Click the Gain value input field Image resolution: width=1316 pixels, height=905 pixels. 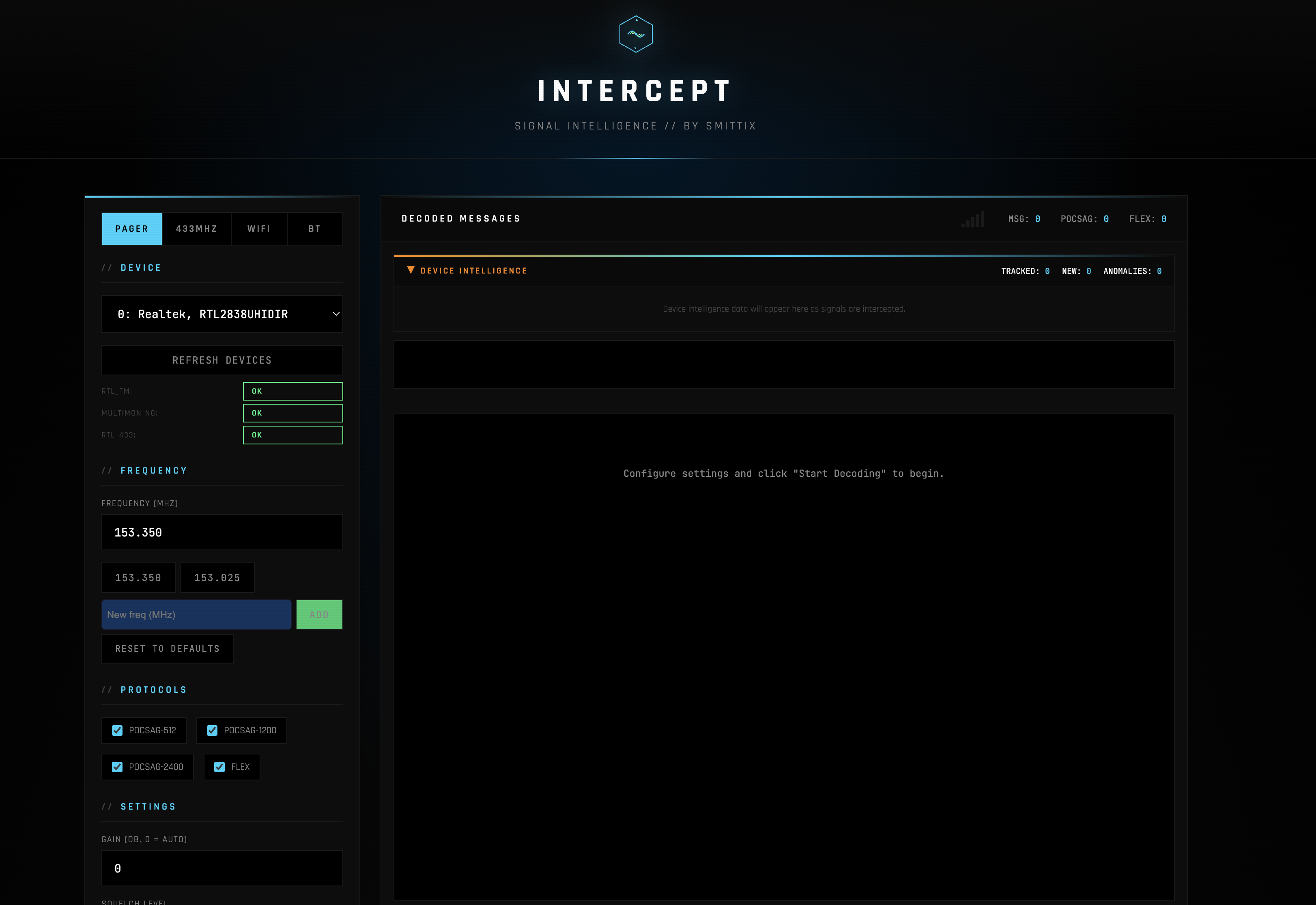(221, 868)
